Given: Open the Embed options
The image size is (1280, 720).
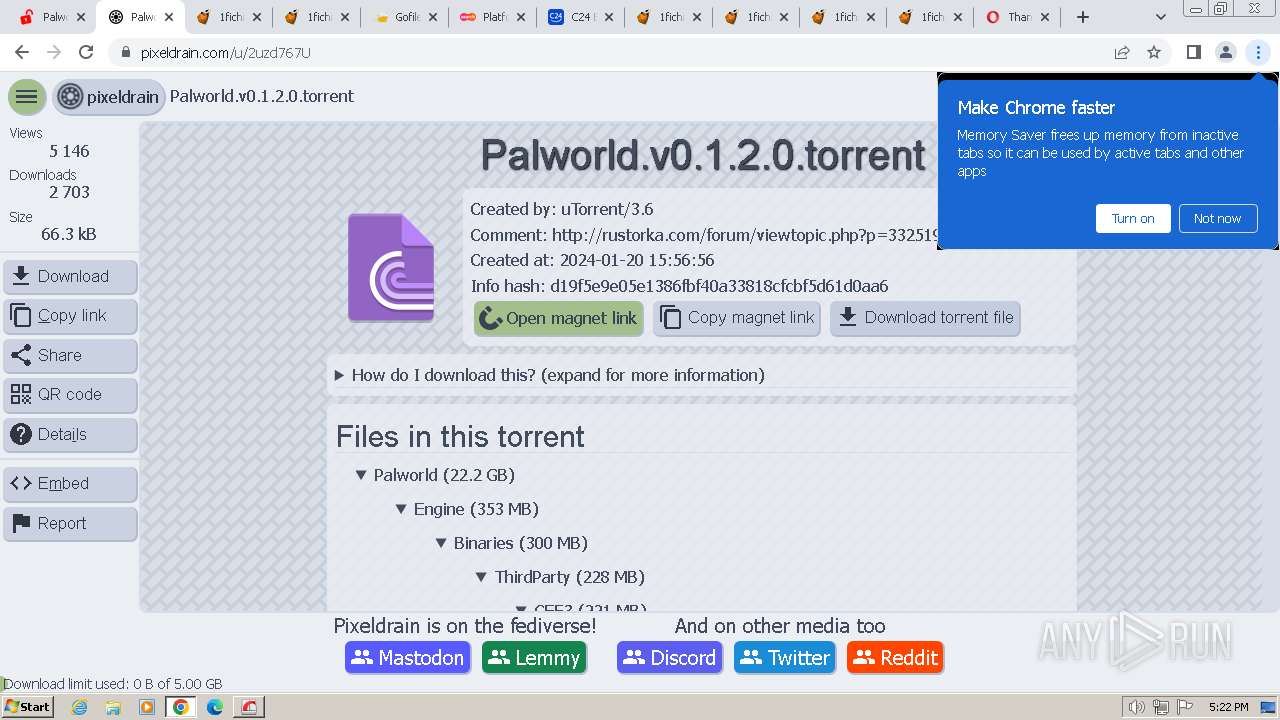Looking at the screenshot, I should click(x=70, y=484).
